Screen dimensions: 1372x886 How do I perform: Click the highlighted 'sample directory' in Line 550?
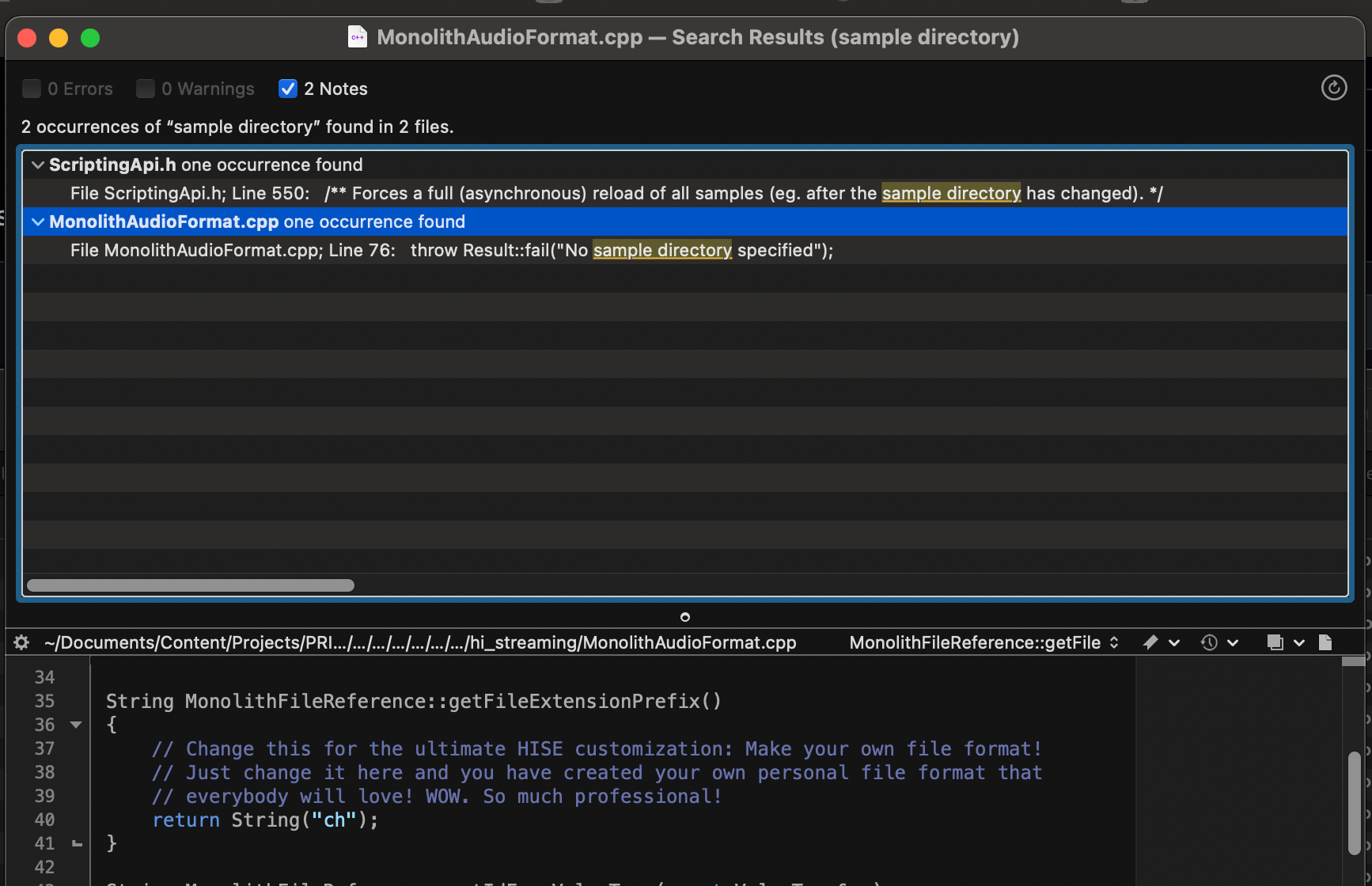pyautogui.click(x=951, y=193)
